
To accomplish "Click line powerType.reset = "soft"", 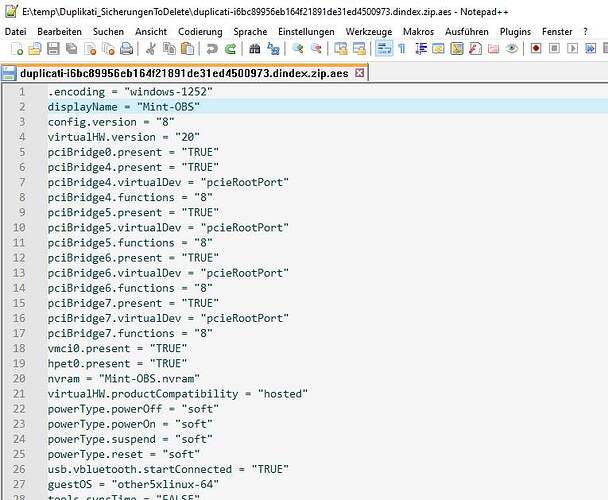I will [123, 454].
